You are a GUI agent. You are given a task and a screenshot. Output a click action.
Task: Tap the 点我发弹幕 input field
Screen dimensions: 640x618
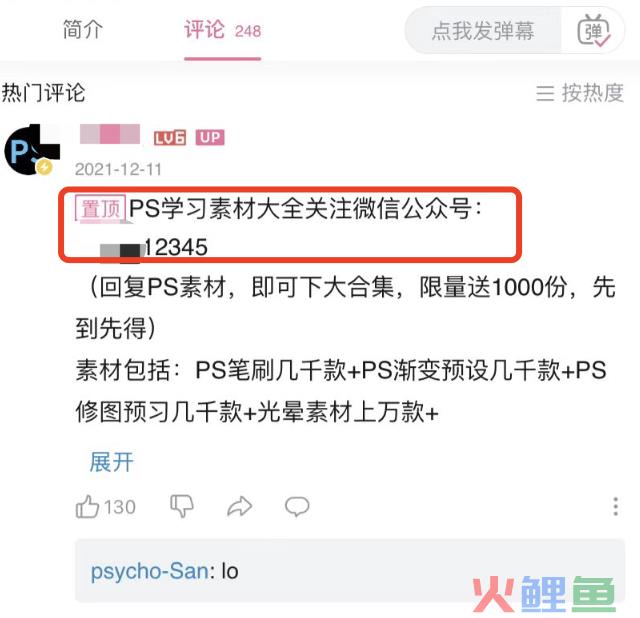[483, 31]
